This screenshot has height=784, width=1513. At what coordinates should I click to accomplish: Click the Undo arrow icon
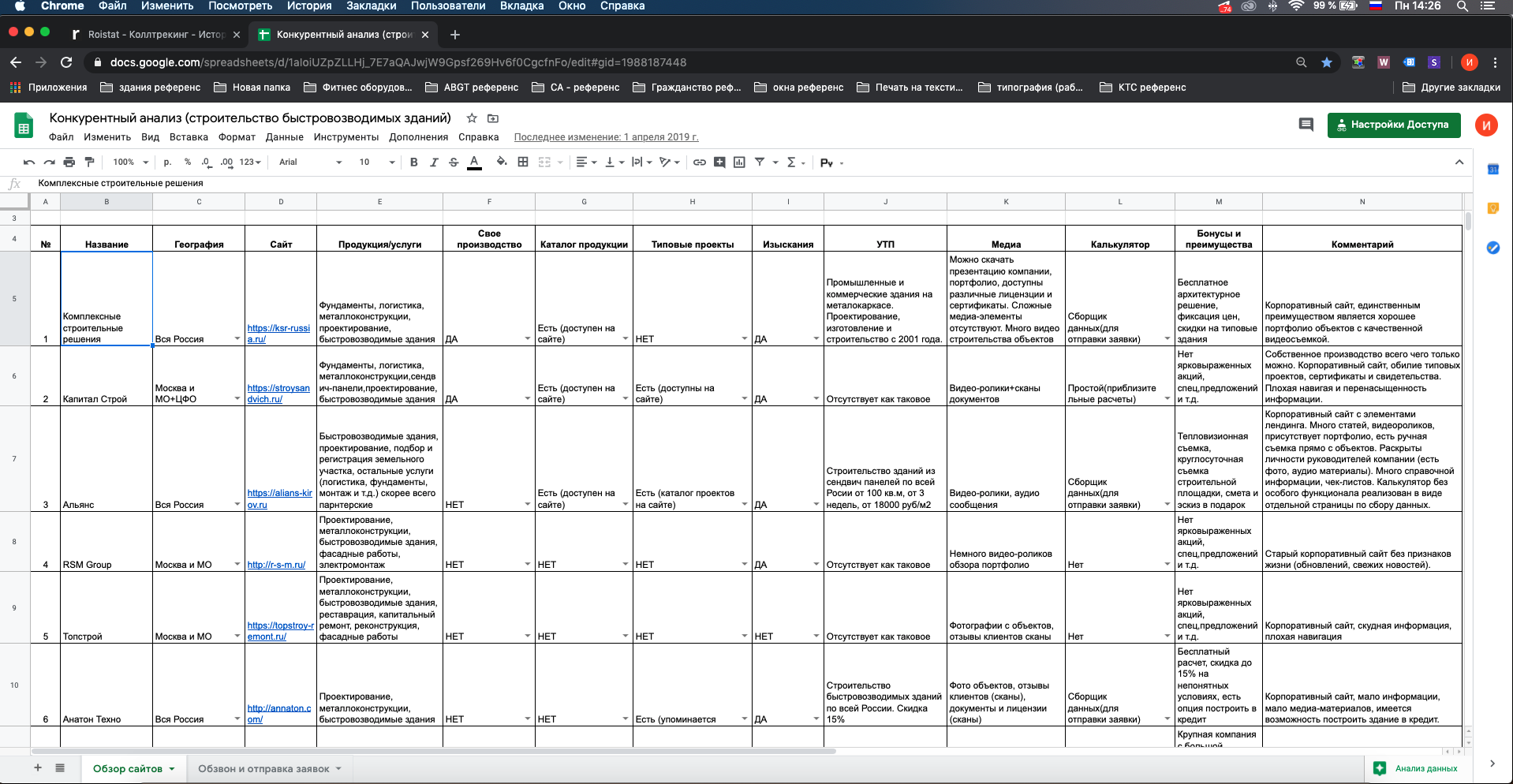(29, 162)
